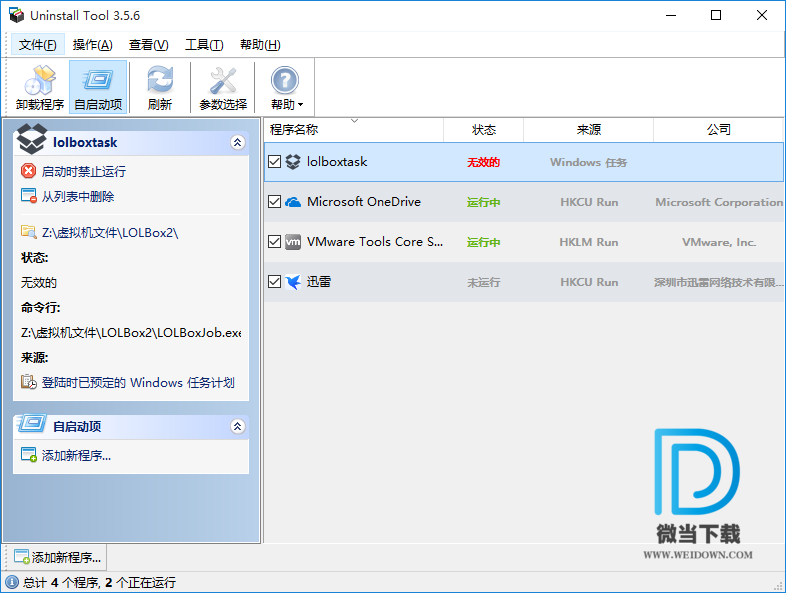Click the add-program icon in the sidebar section

click(29, 455)
